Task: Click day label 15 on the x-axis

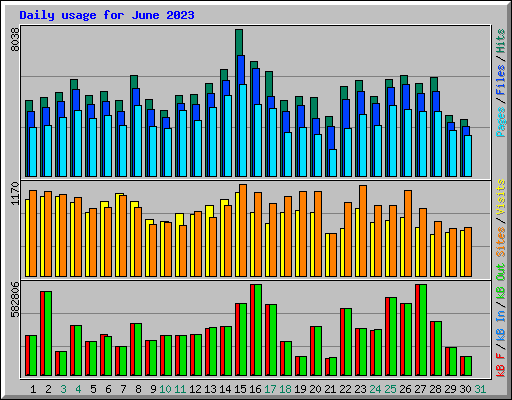Action: (x=240, y=389)
